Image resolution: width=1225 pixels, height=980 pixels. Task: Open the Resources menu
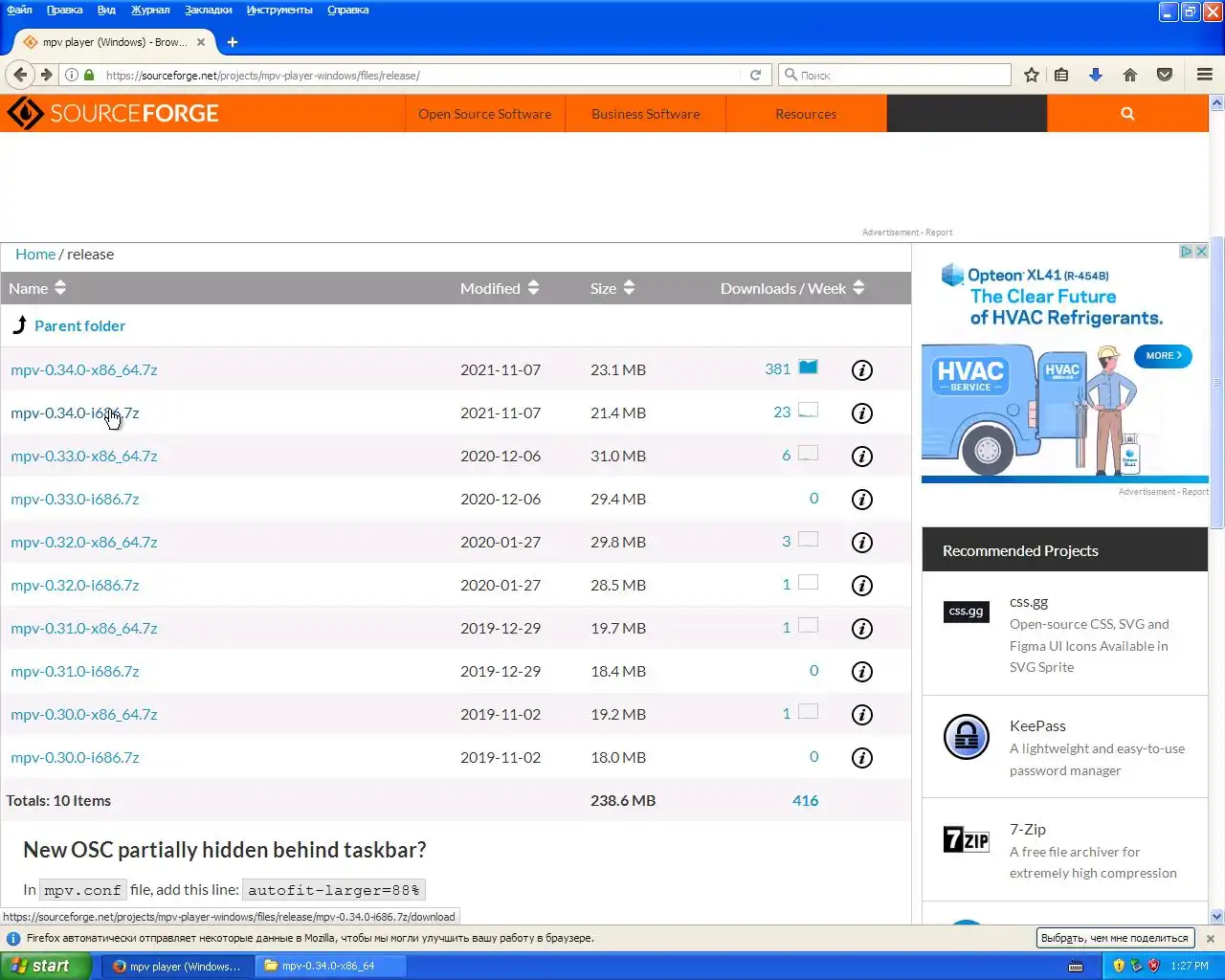(806, 114)
